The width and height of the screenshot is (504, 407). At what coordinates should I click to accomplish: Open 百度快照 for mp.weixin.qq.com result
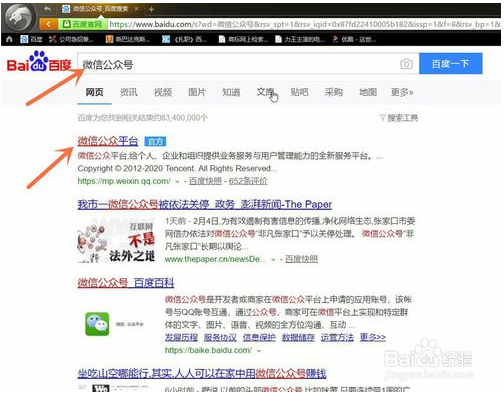(x=205, y=181)
